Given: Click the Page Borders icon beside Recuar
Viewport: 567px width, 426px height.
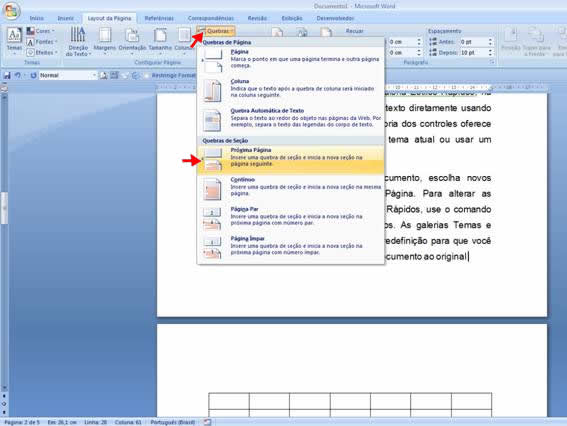Looking at the screenshot, I should click(x=326, y=33).
